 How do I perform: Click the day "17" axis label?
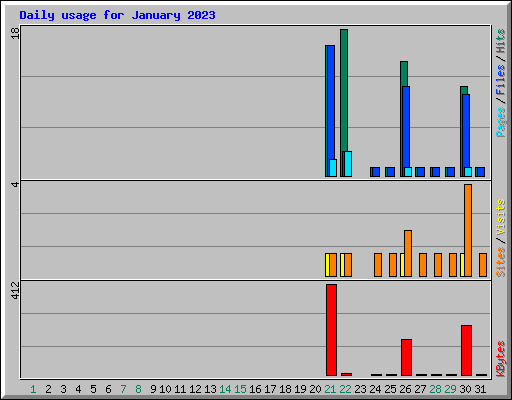(x=270, y=389)
